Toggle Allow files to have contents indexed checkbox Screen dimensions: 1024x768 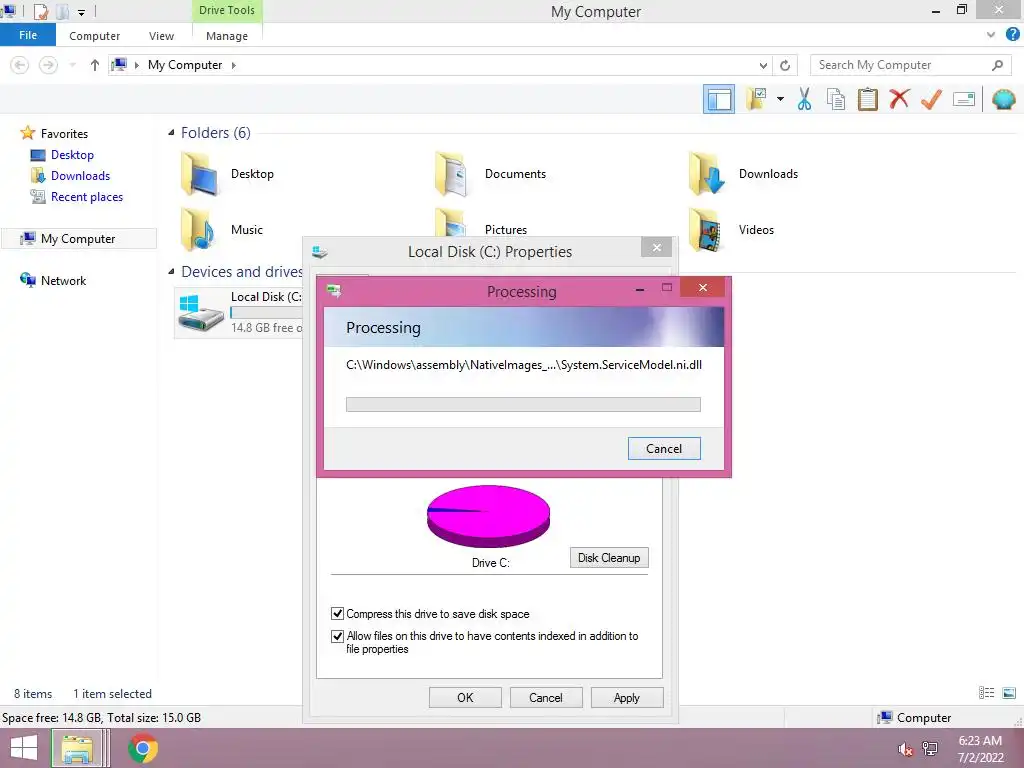coord(337,636)
